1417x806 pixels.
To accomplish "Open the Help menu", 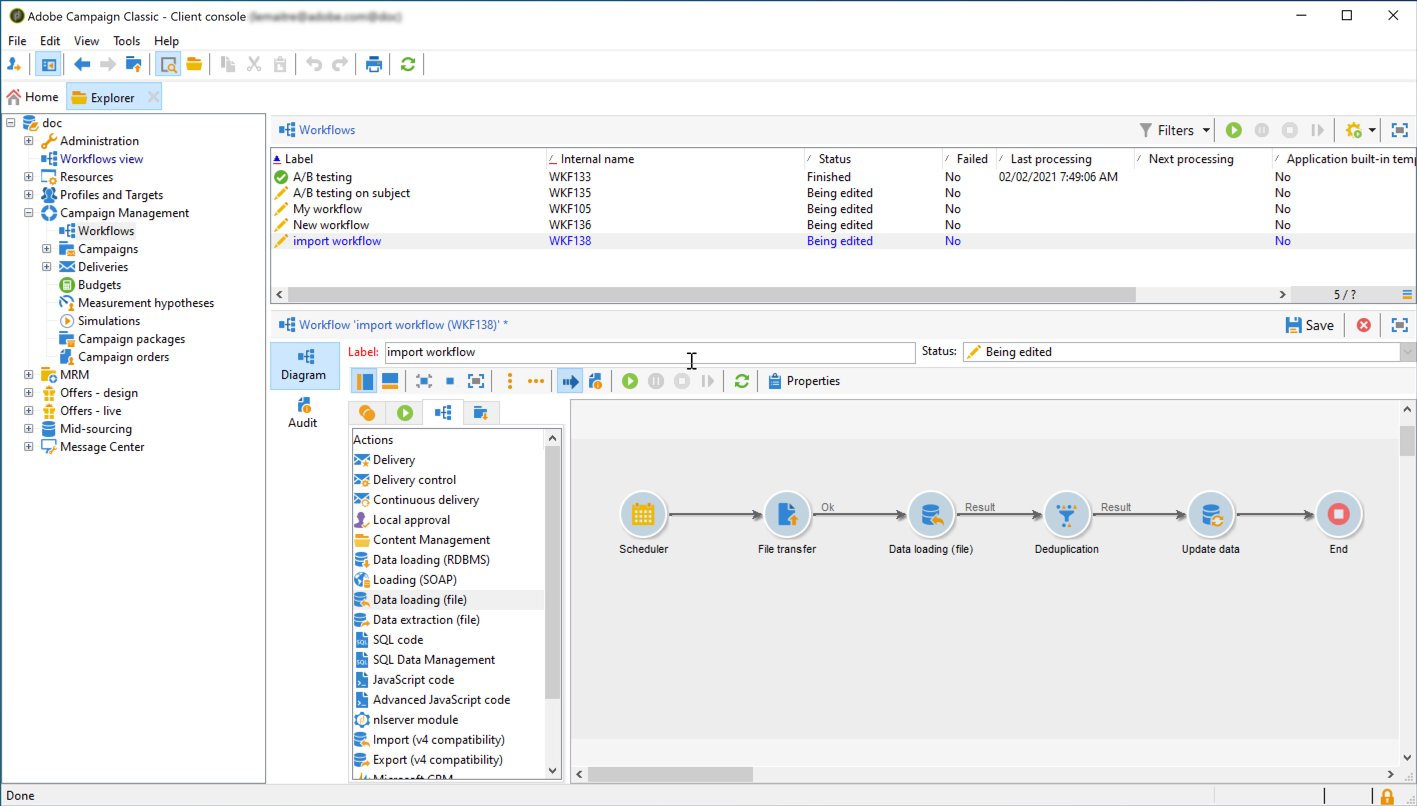I will [167, 41].
